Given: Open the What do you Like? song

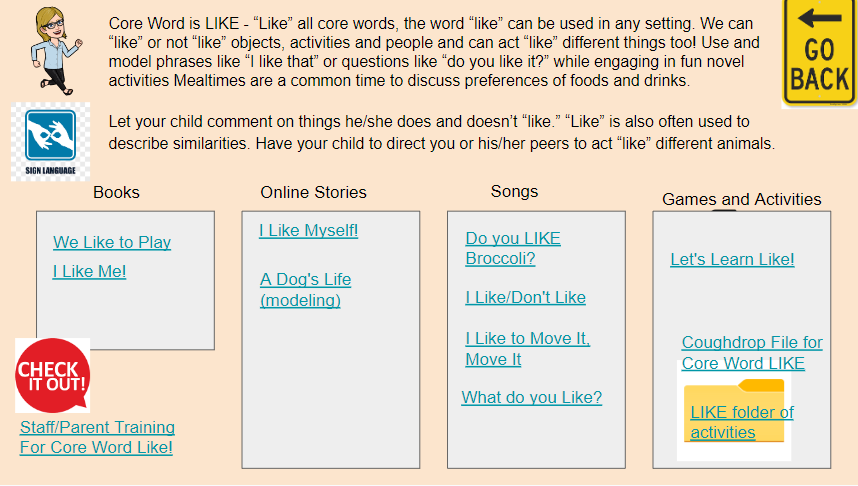Looking at the screenshot, I should click(531, 397).
